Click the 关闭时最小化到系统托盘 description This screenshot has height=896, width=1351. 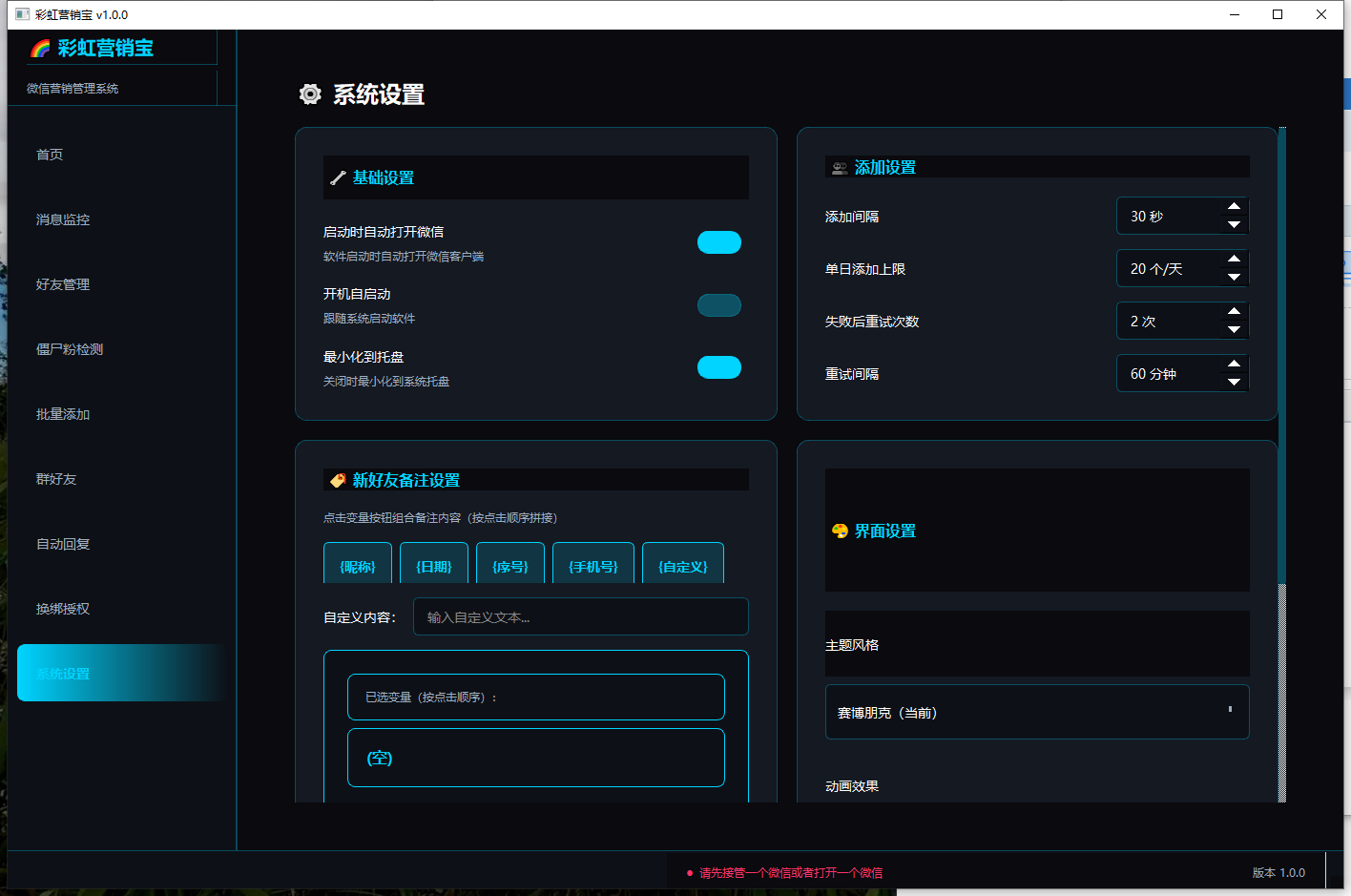click(386, 382)
